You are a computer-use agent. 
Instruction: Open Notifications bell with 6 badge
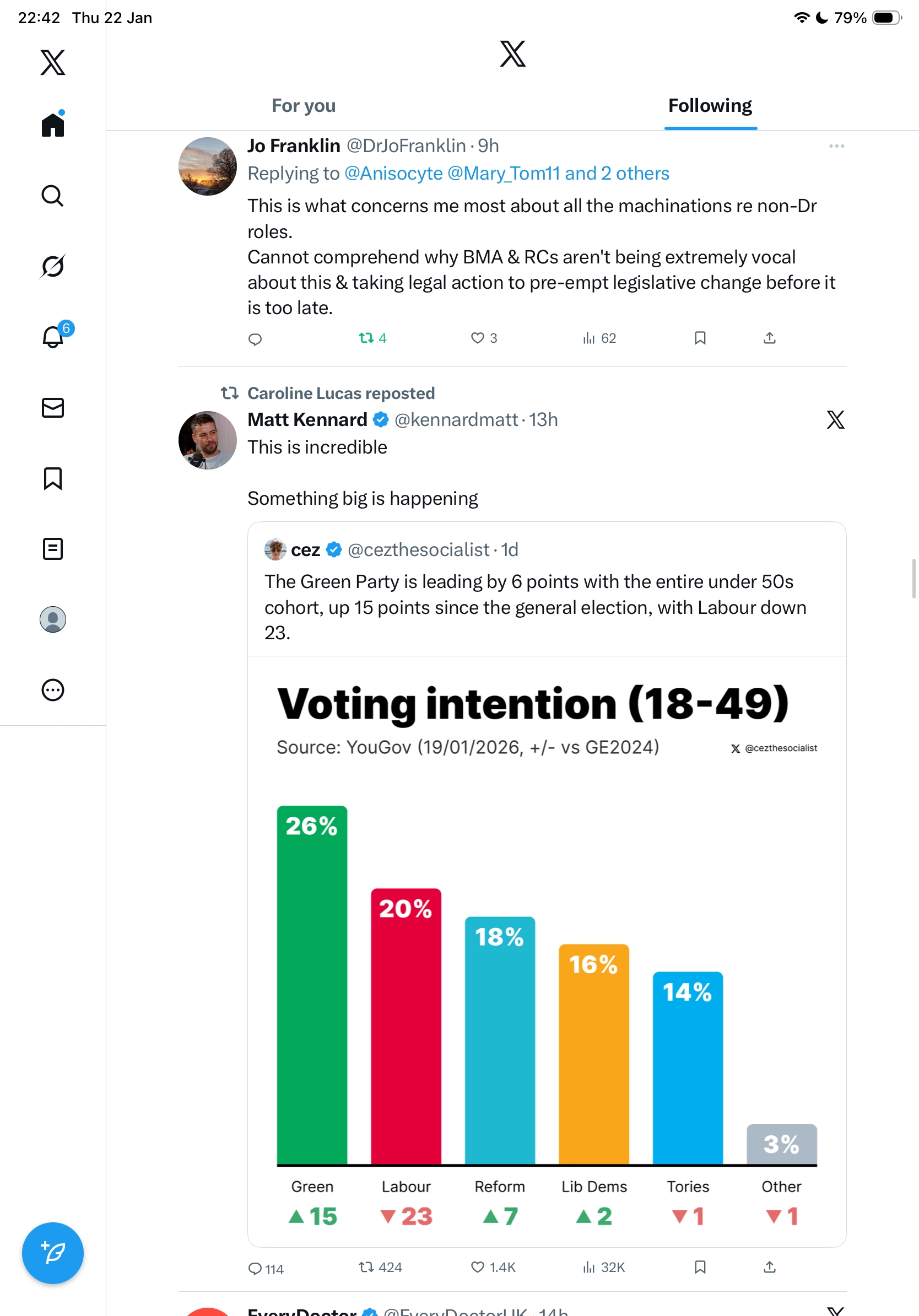53,337
